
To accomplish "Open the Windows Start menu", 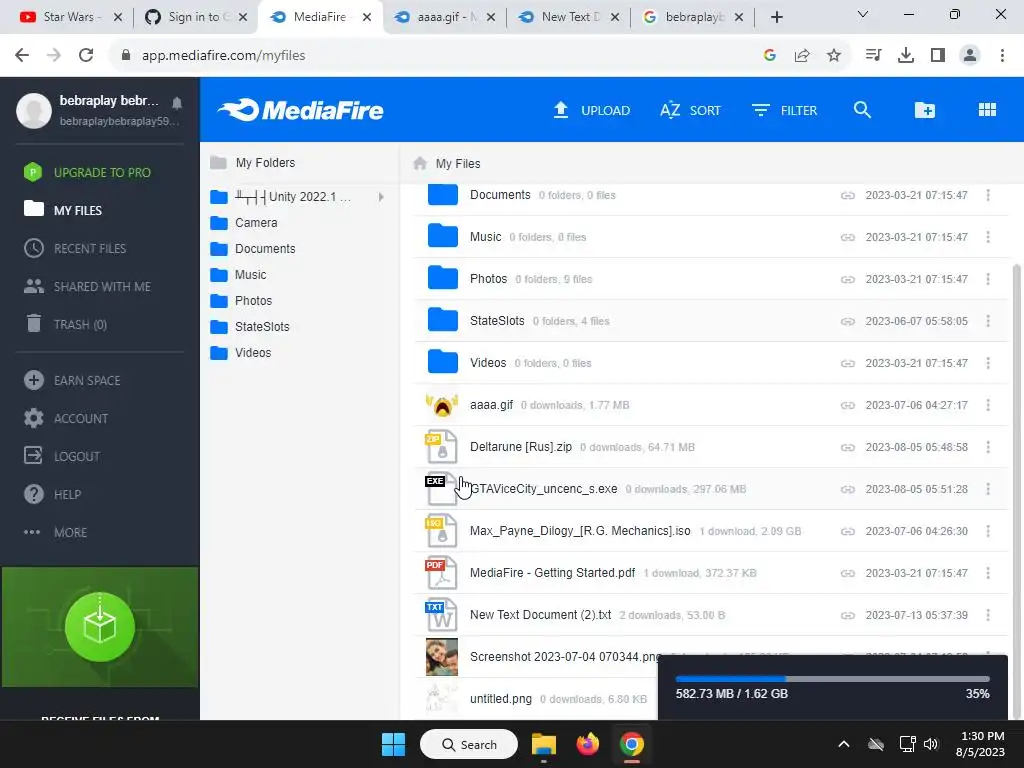I will pyautogui.click(x=393, y=744).
